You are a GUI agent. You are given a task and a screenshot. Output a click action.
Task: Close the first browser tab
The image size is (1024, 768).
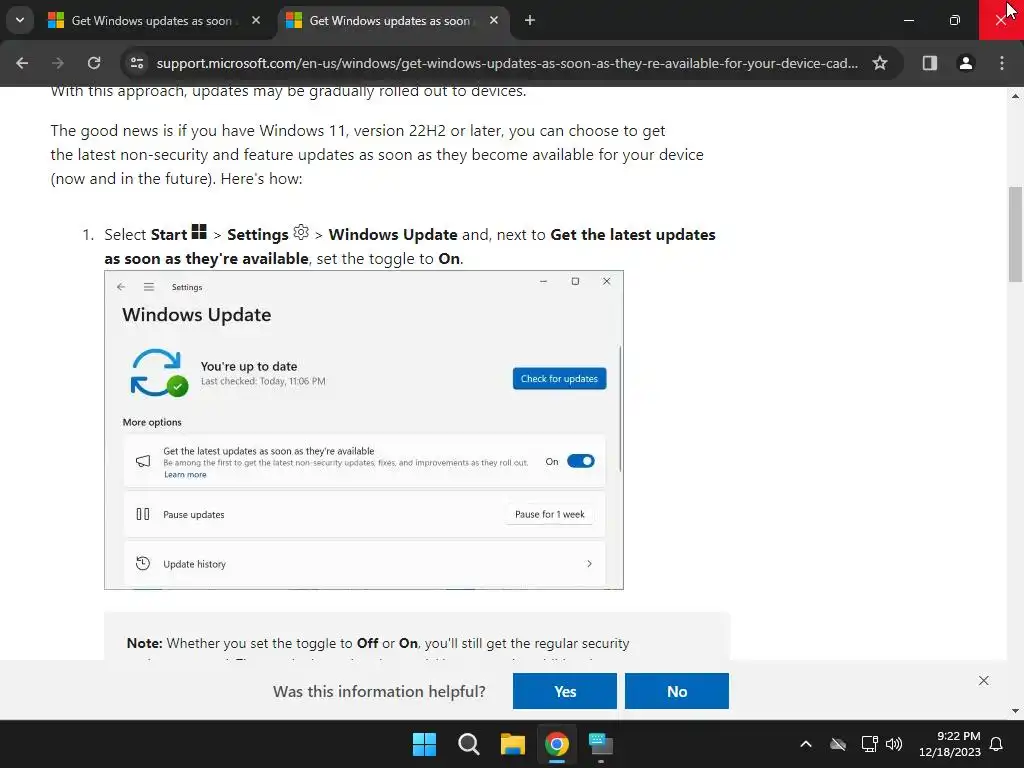point(256,20)
